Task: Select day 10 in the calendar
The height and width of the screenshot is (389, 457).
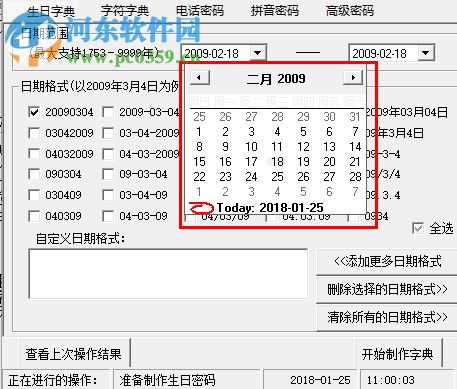Action: (x=251, y=147)
